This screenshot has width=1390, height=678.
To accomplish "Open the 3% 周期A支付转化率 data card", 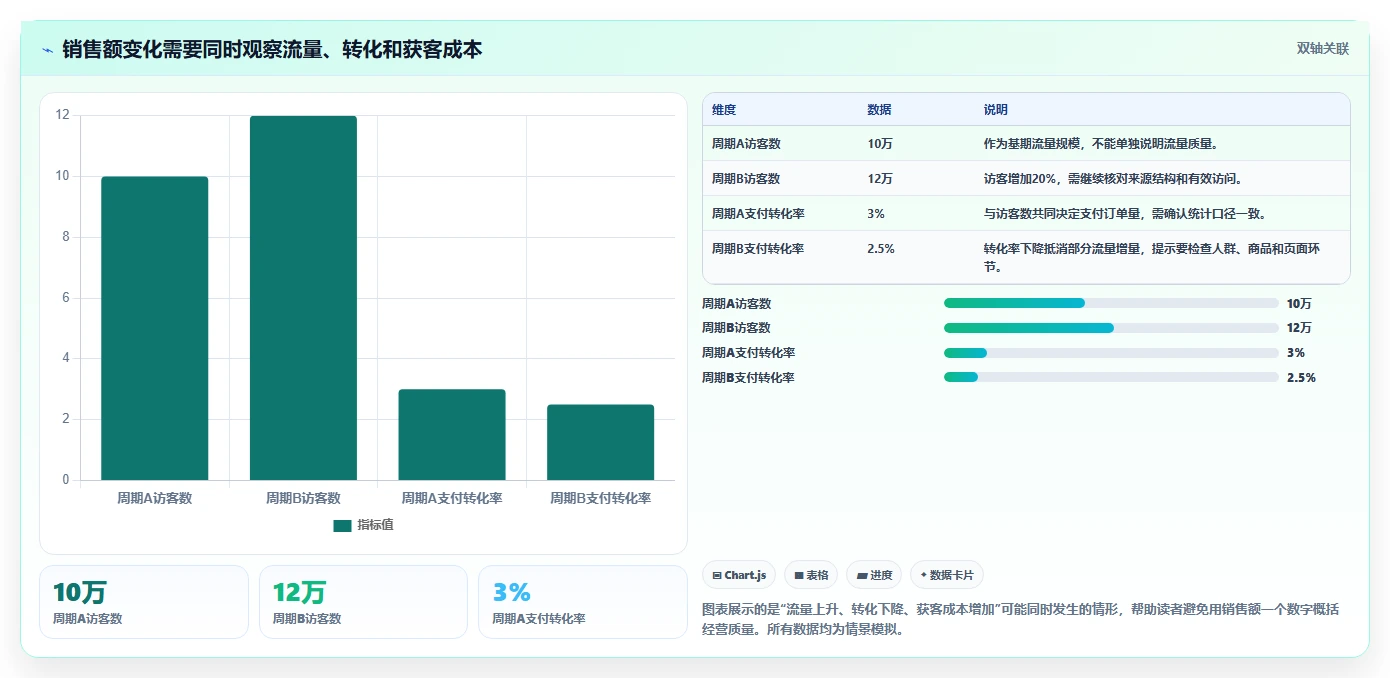I will 583,602.
